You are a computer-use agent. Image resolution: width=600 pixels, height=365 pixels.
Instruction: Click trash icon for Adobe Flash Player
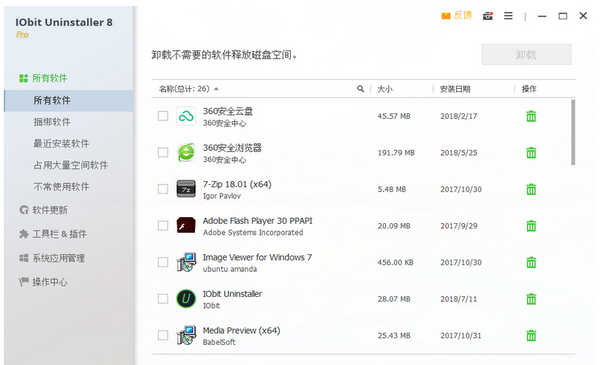(x=531, y=226)
